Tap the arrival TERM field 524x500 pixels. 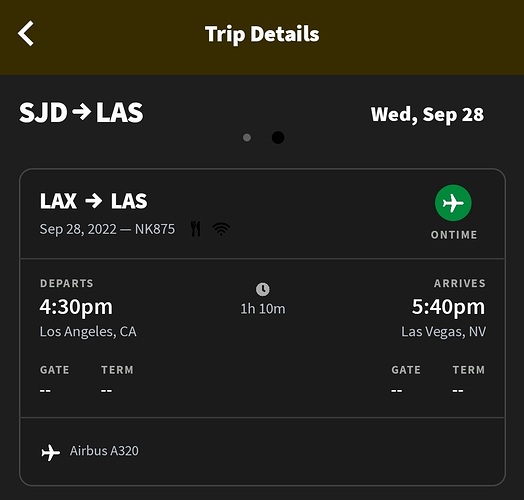point(469,380)
